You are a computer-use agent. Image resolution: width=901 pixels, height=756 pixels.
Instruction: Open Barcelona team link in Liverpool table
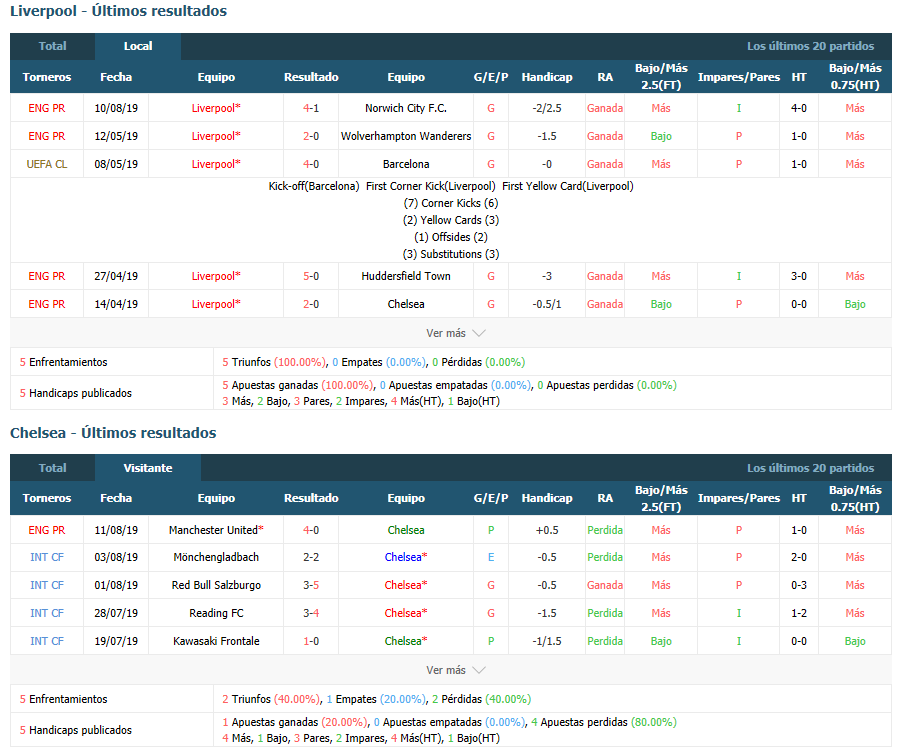[406, 164]
